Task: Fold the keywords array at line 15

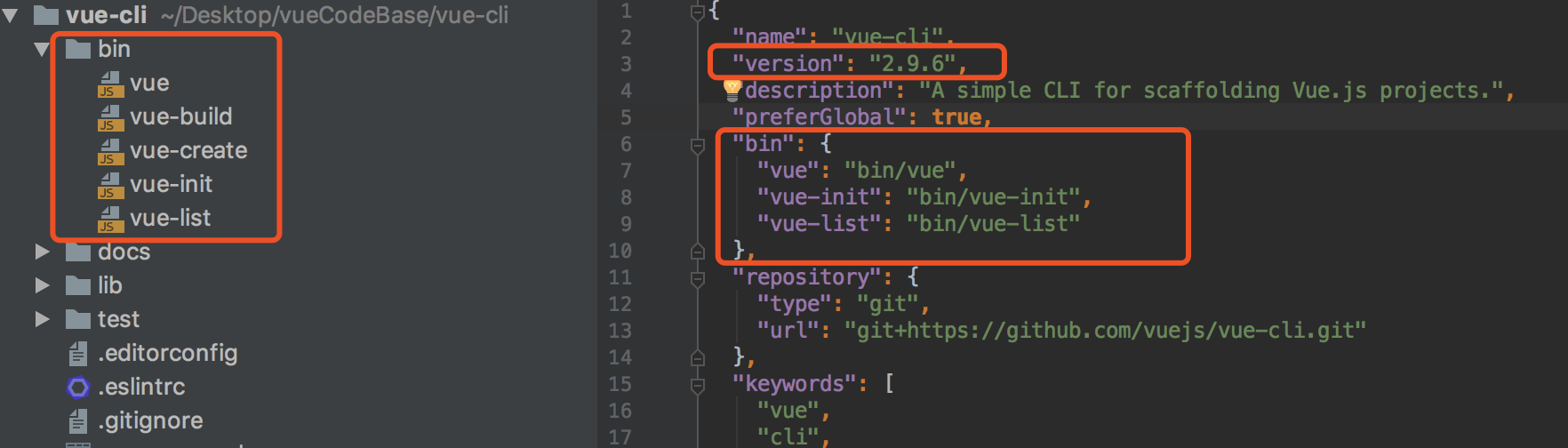Action: 698,385
